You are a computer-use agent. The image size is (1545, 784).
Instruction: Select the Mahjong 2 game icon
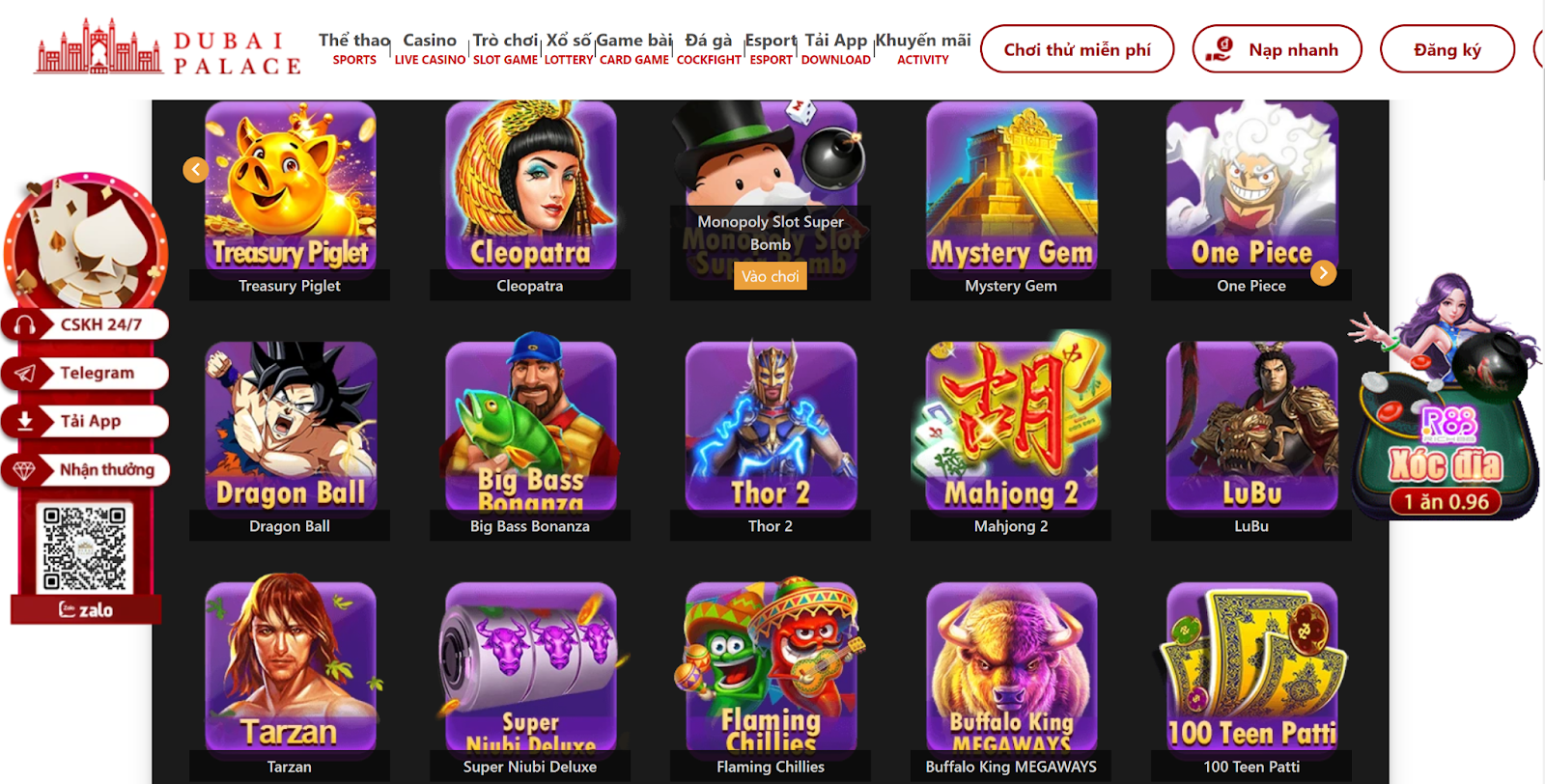[x=1011, y=426]
